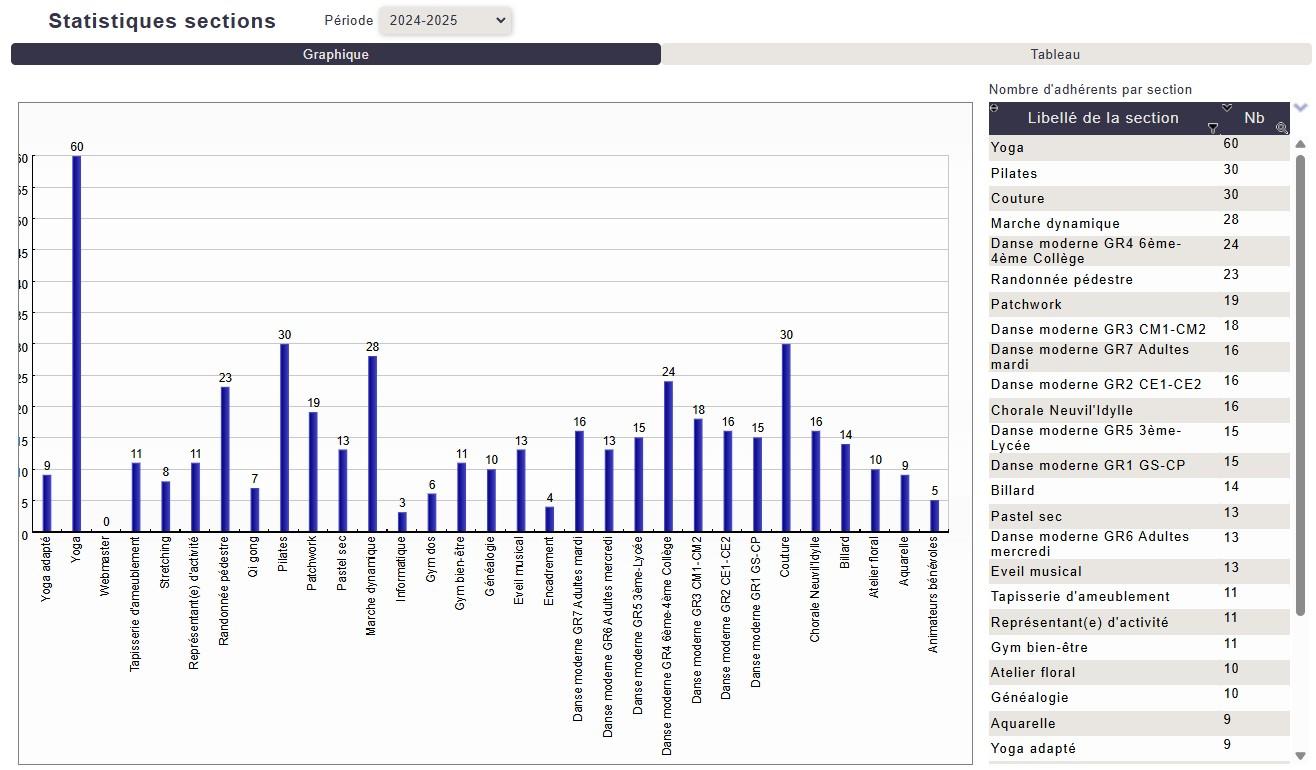
Task: Click the sort arrow icon above Nb header
Action: [x=1227, y=108]
